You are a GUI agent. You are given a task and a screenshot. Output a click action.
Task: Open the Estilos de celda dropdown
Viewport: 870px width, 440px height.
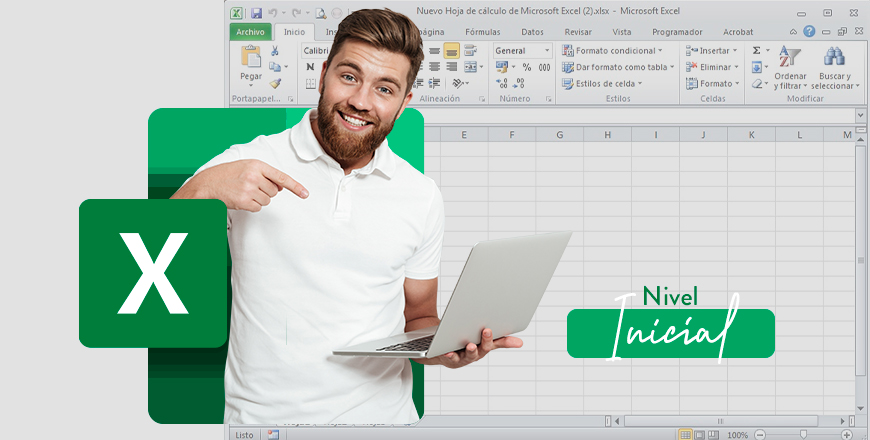point(601,84)
